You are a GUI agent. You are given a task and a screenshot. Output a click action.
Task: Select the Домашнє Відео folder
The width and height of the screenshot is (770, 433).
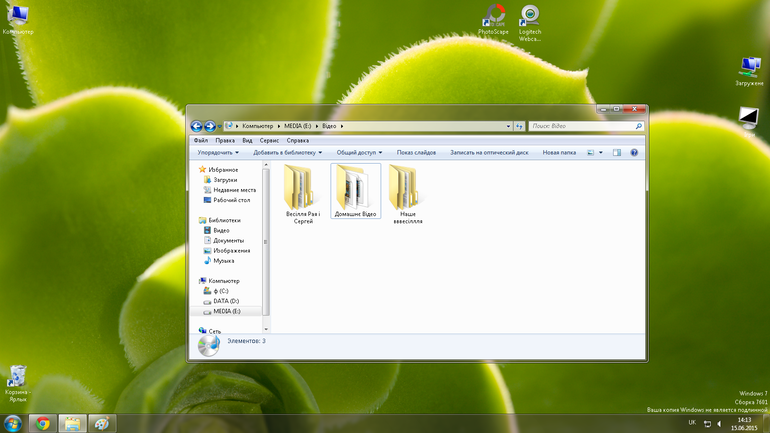tap(356, 191)
